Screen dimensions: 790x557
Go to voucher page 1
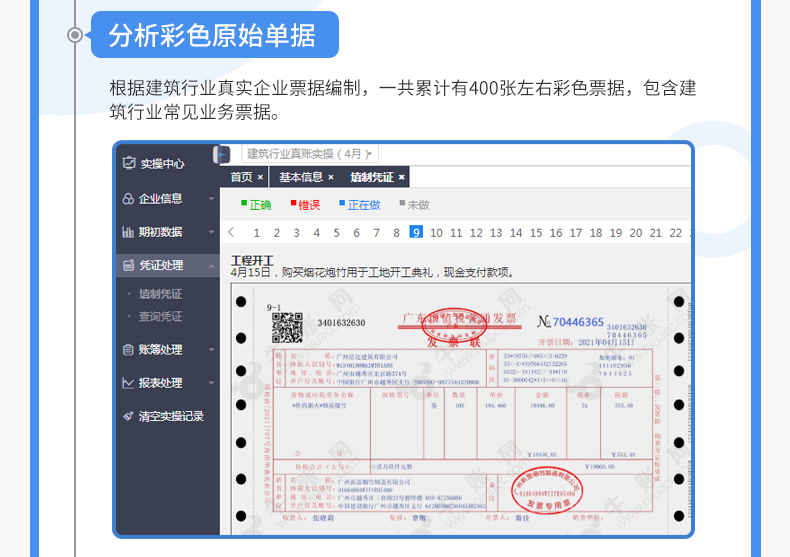point(256,233)
